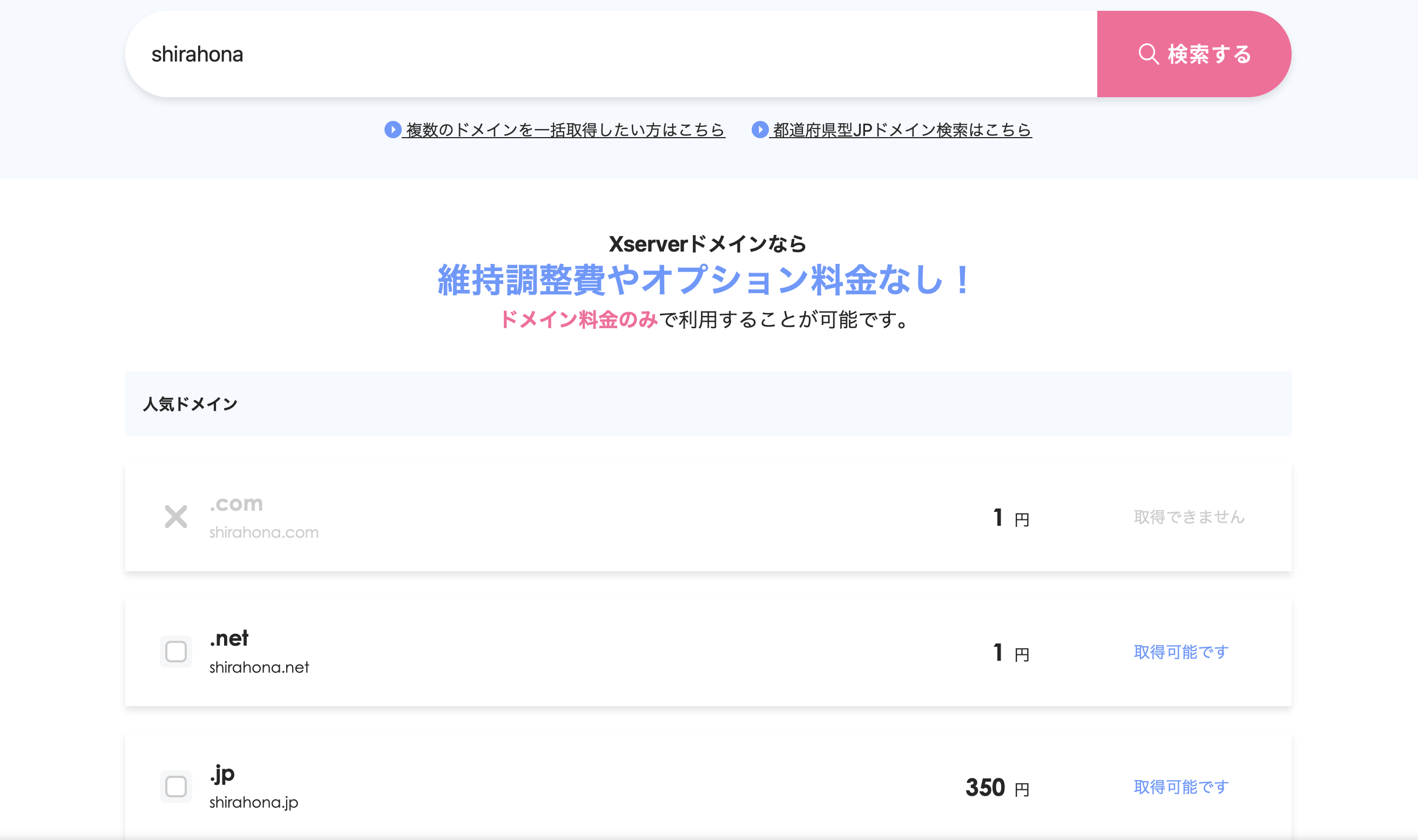Click the shirahona.net domain name text
Image resolution: width=1418 pixels, height=840 pixels.
pos(259,667)
